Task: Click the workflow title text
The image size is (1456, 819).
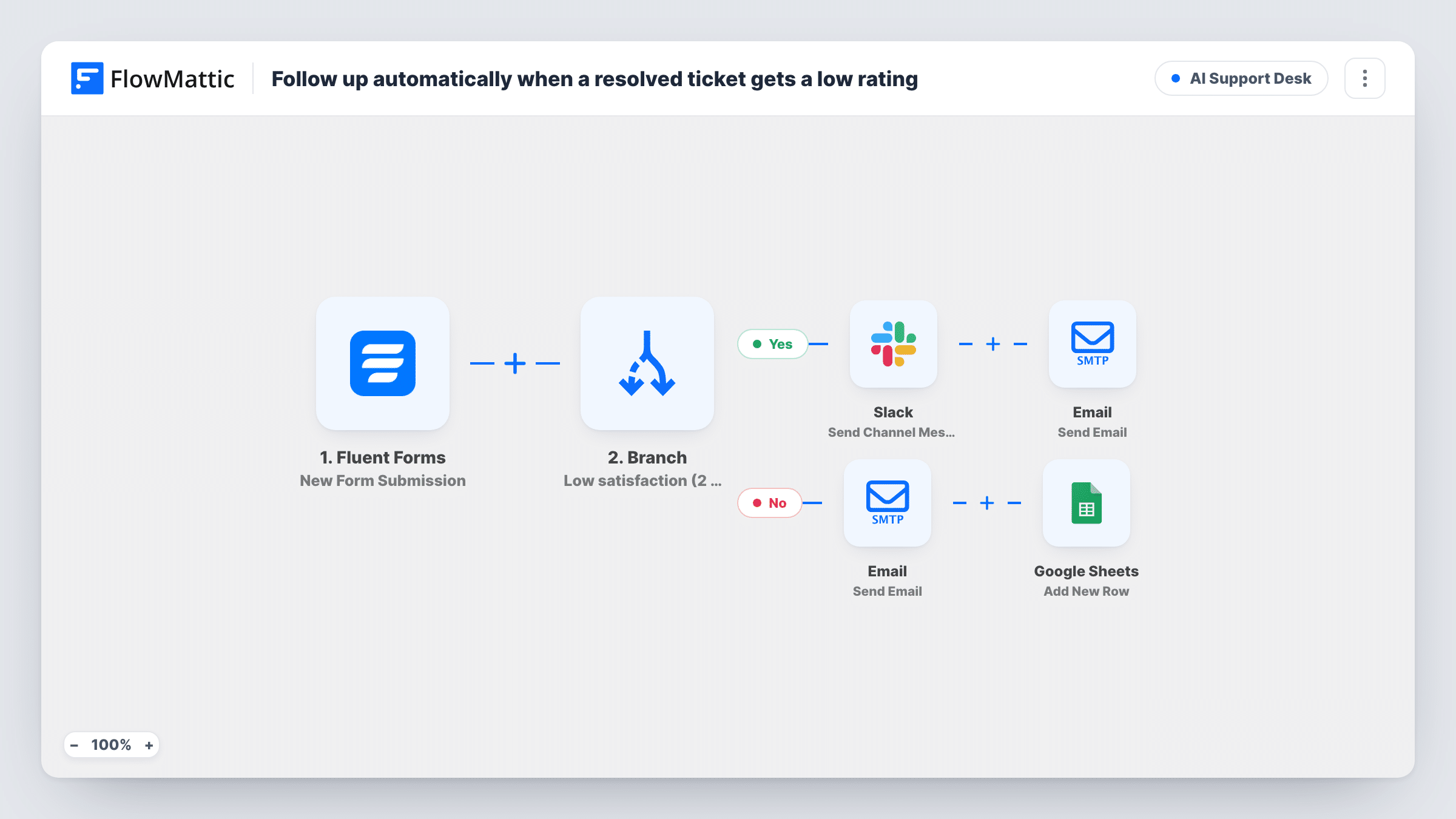Action: click(x=595, y=79)
